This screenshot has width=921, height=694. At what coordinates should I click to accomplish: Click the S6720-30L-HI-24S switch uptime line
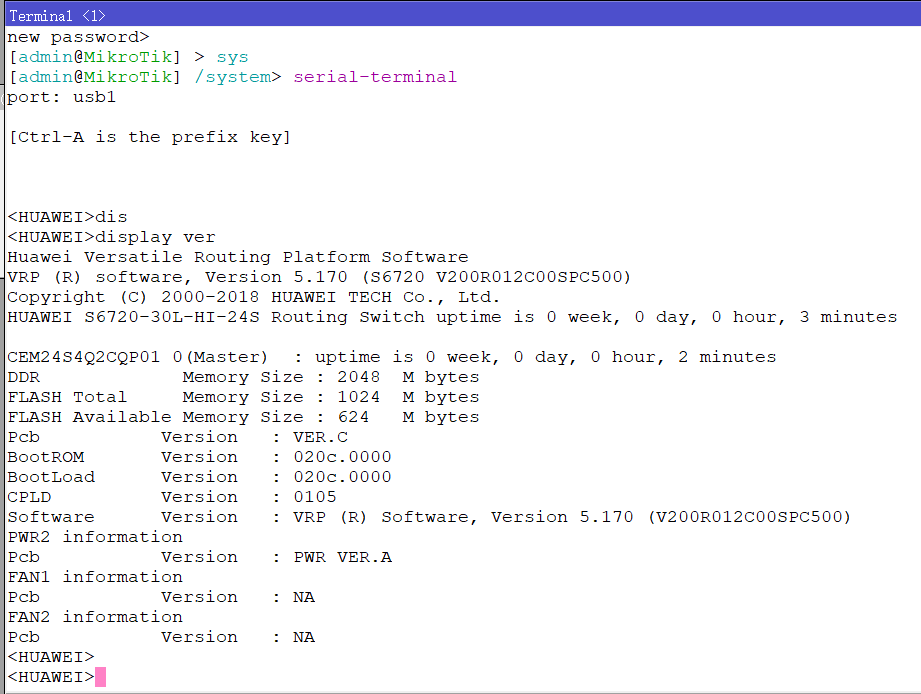pyautogui.click(x=452, y=317)
